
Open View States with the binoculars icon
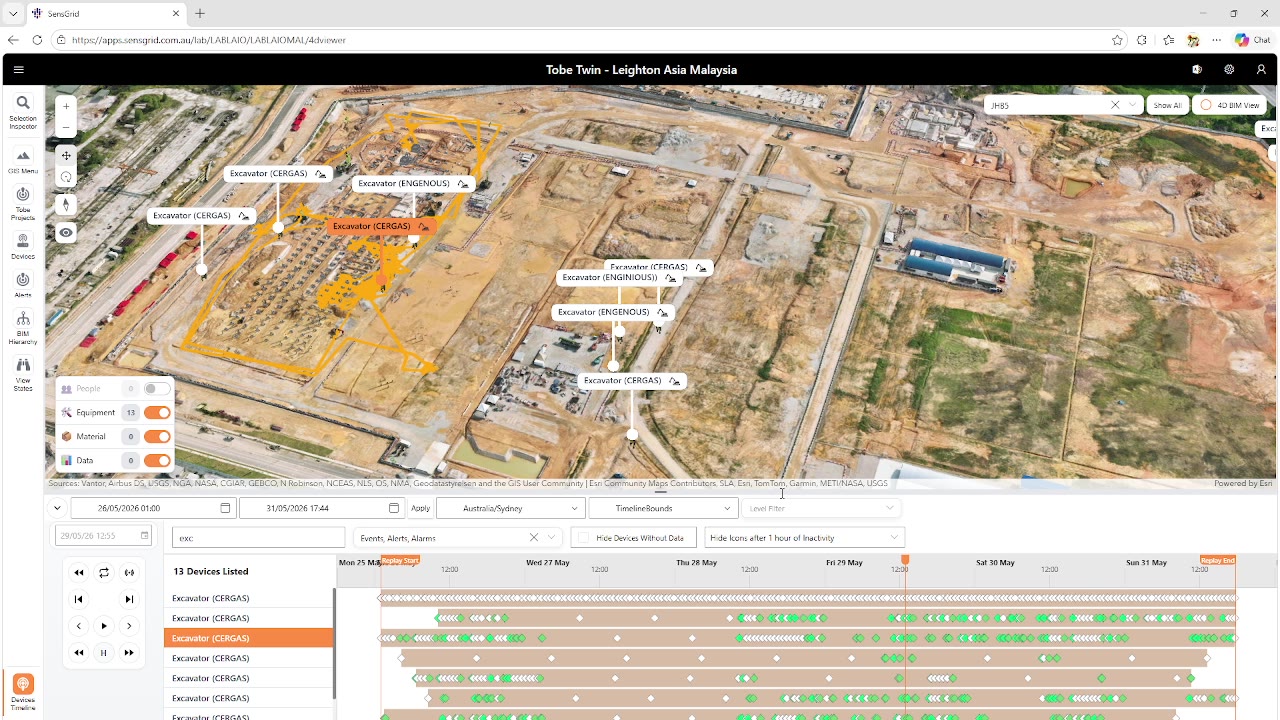22,374
